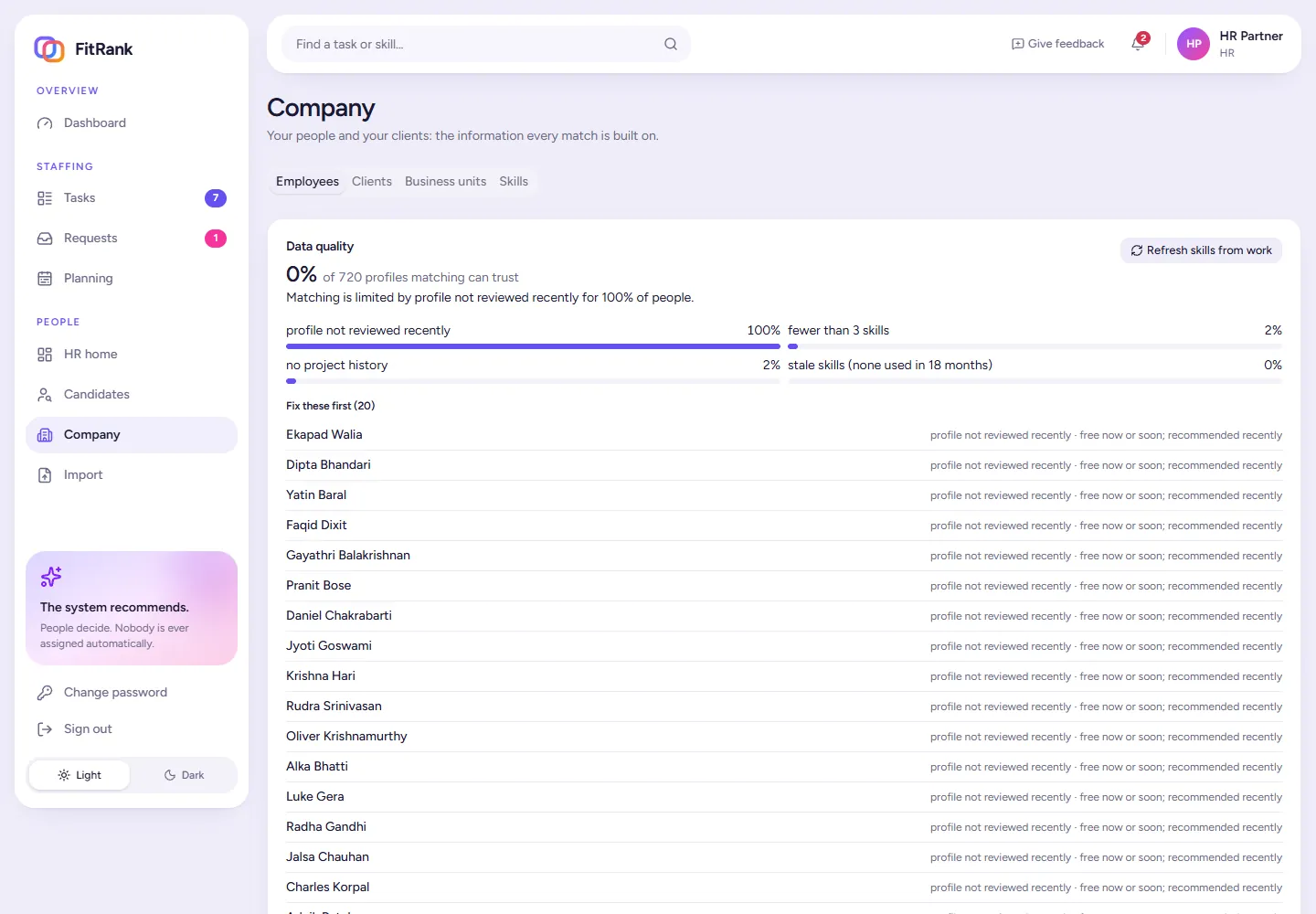Click the no project history progress bar
This screenshot has height=914, width=1316.
tap(533, 381)
